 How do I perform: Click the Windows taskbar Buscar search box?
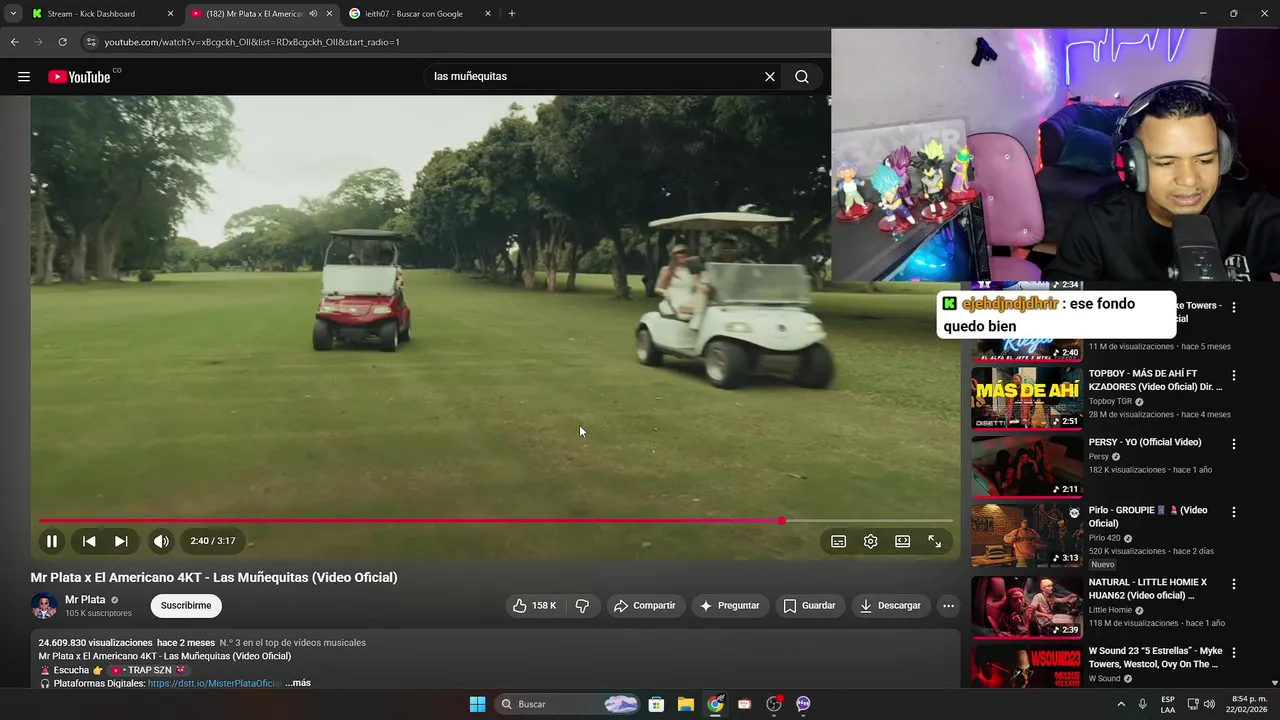568,704
